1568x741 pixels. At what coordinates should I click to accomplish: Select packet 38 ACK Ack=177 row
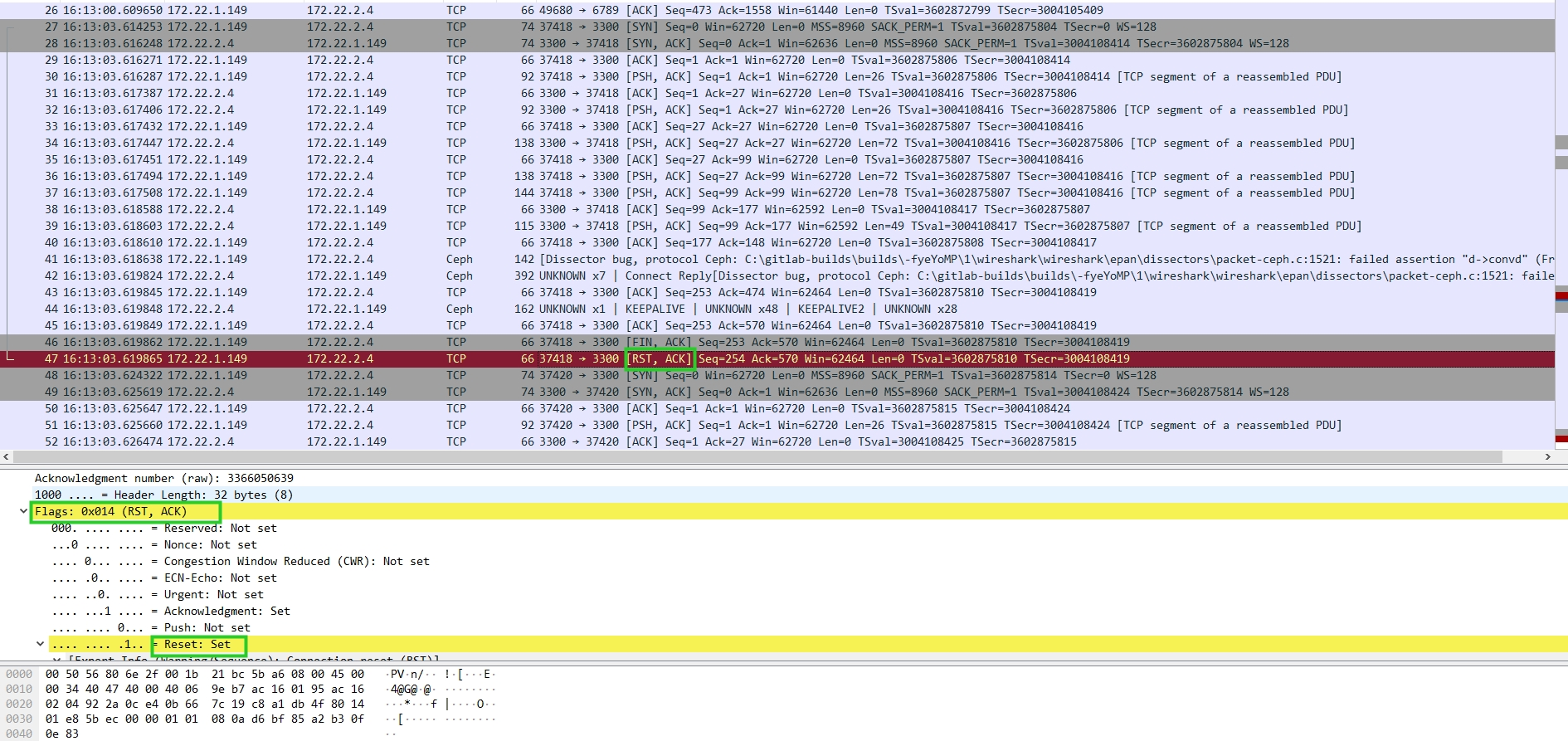click(777, 209)
